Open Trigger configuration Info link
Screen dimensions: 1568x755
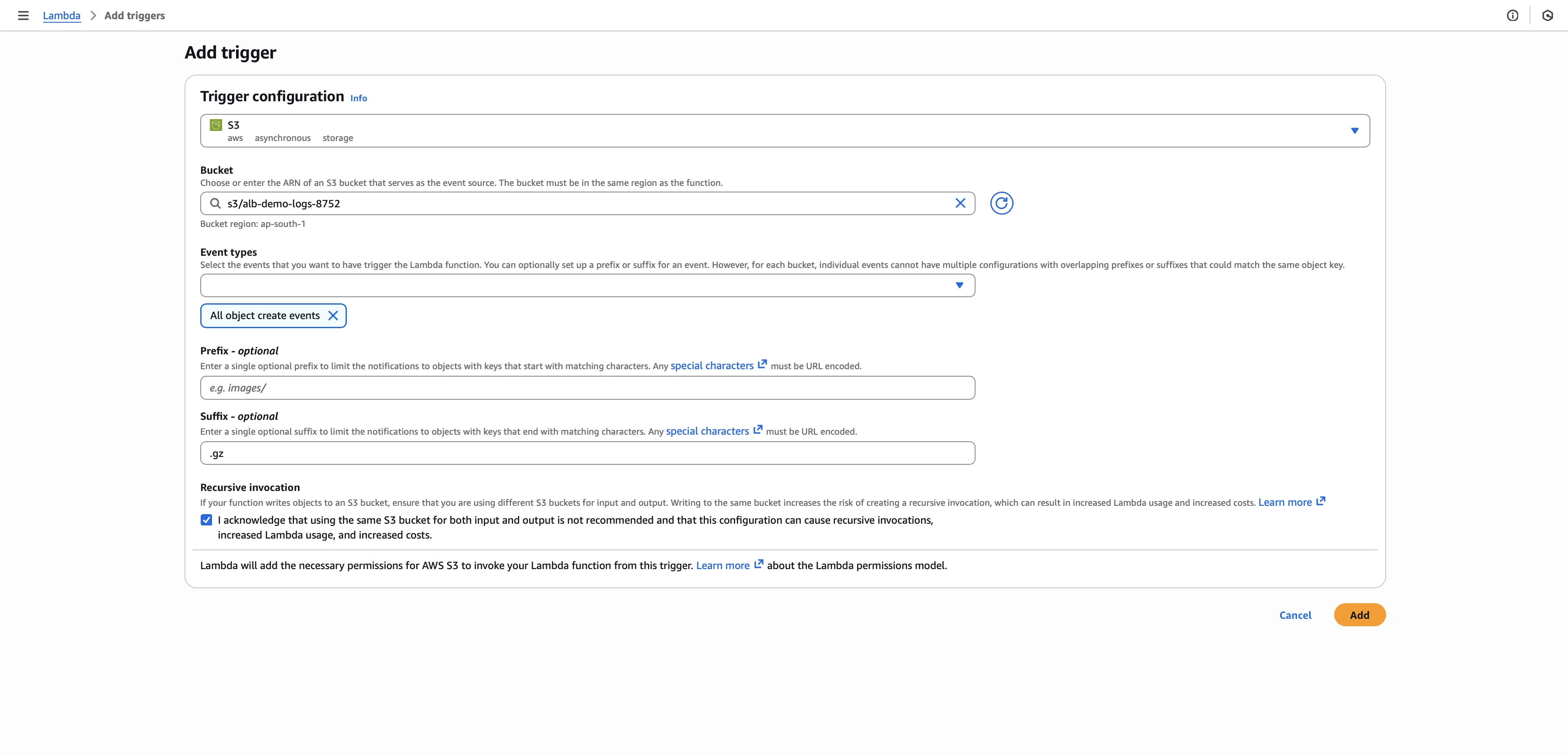(359, 98)
